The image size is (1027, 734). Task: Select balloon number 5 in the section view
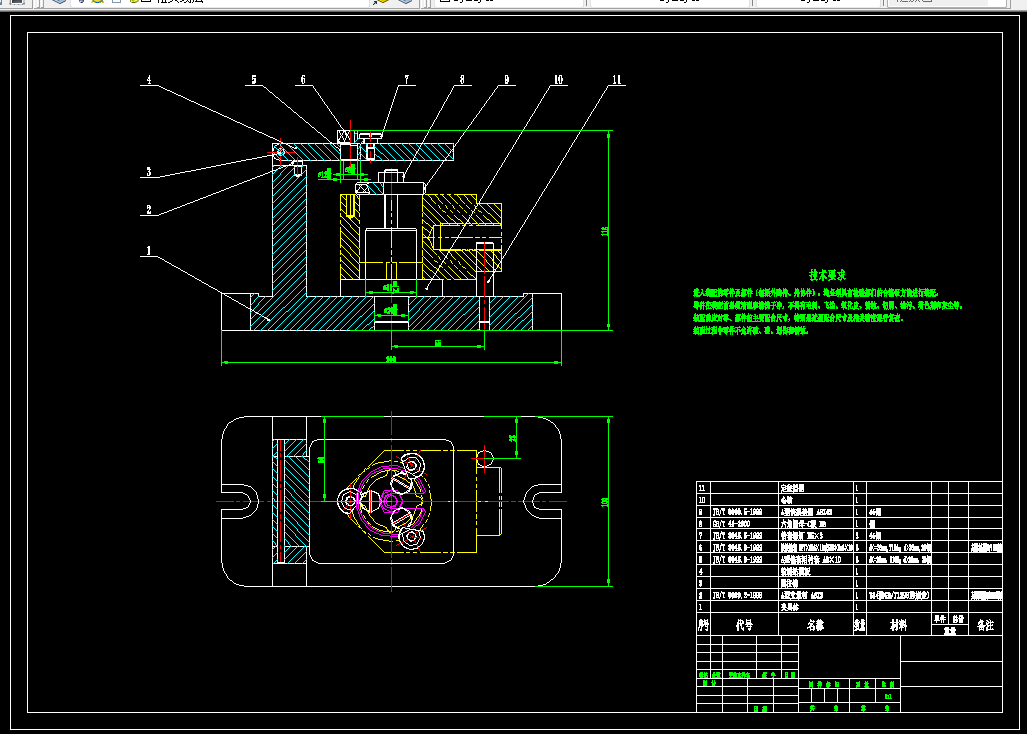254,79
